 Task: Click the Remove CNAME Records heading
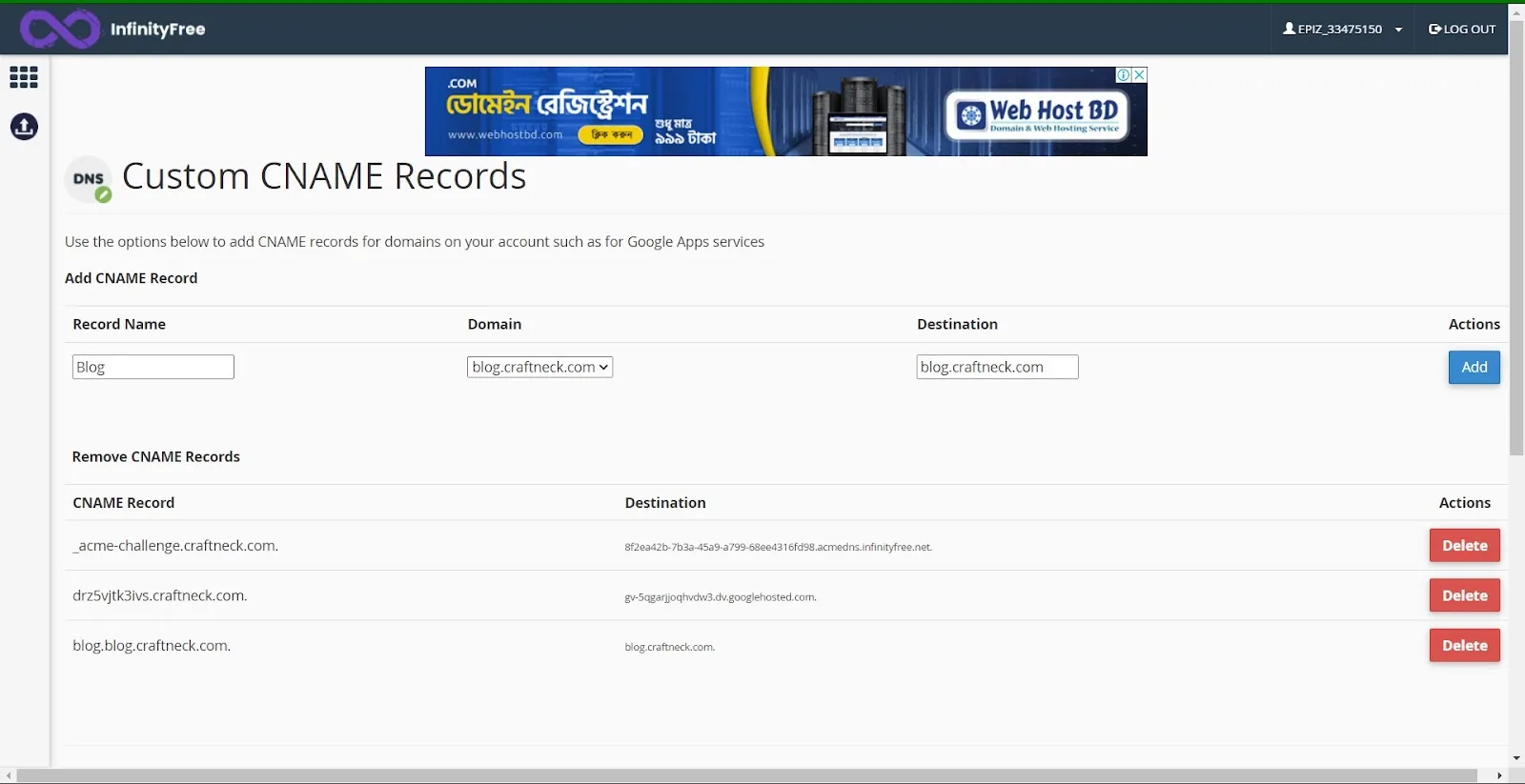point(156,457)
